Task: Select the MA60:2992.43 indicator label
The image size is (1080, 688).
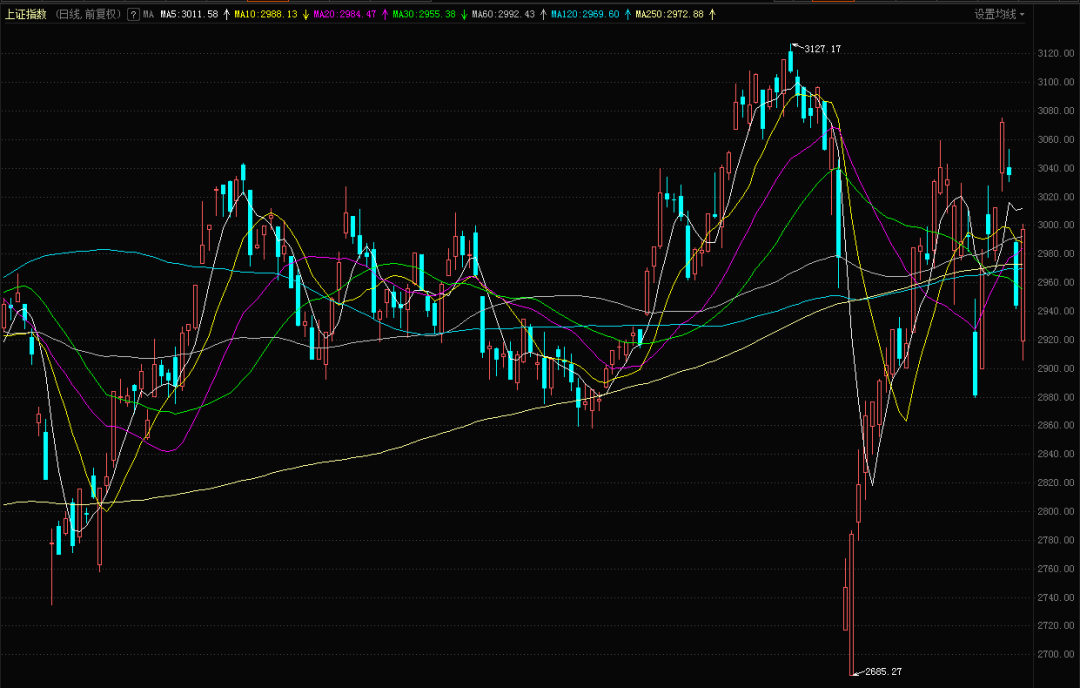Action: [503, 14]
